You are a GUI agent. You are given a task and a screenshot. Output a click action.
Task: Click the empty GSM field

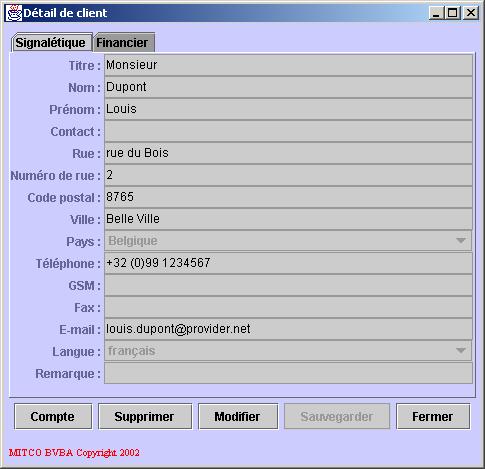(288, 285)
